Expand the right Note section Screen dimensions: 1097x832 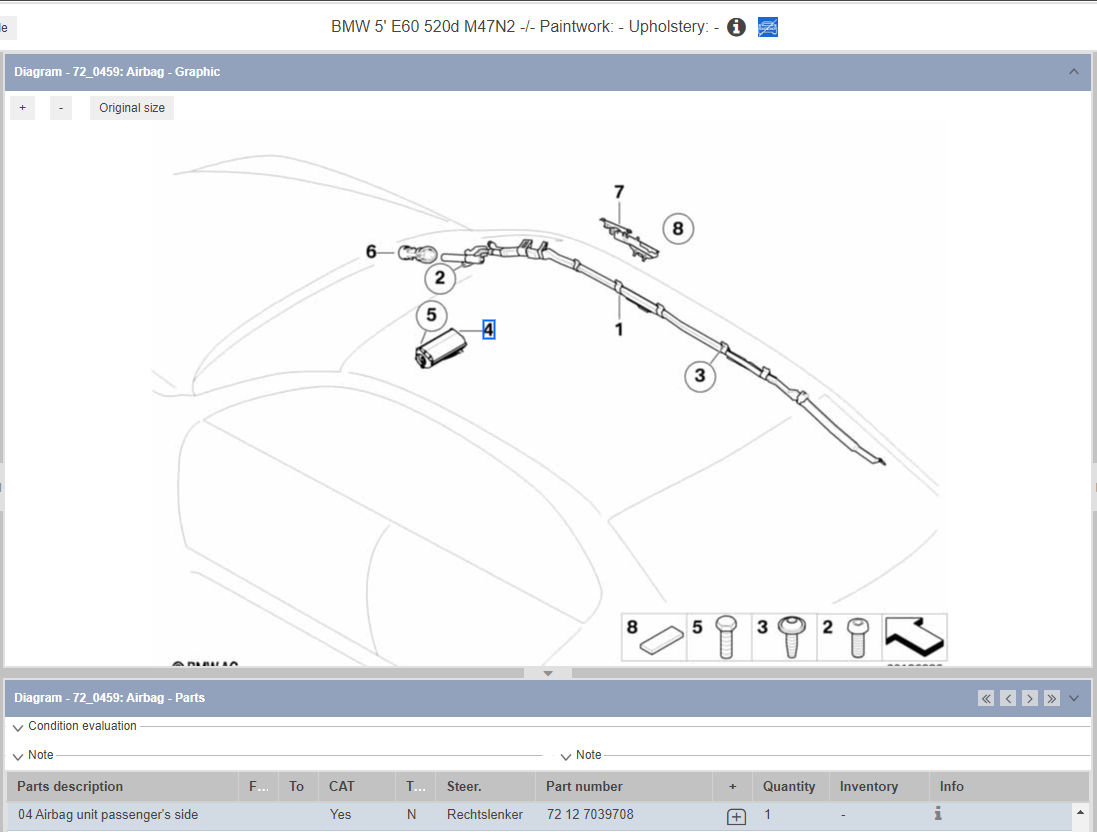point(566,756)
